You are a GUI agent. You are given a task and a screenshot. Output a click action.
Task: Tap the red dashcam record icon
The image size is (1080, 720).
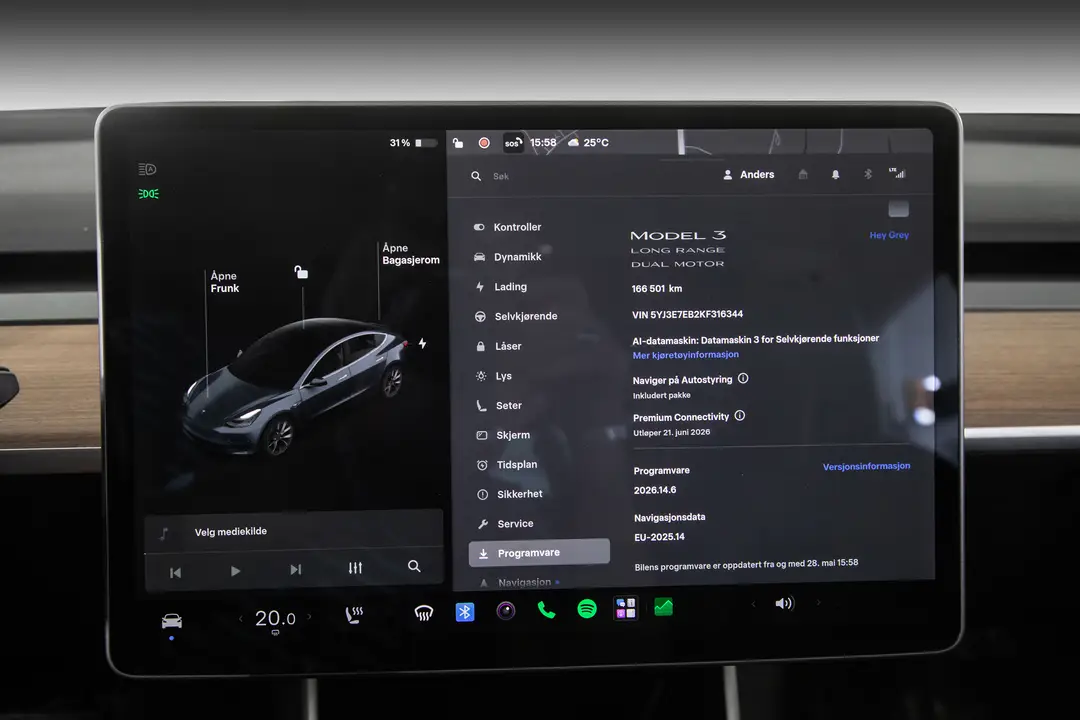[484, 143]
